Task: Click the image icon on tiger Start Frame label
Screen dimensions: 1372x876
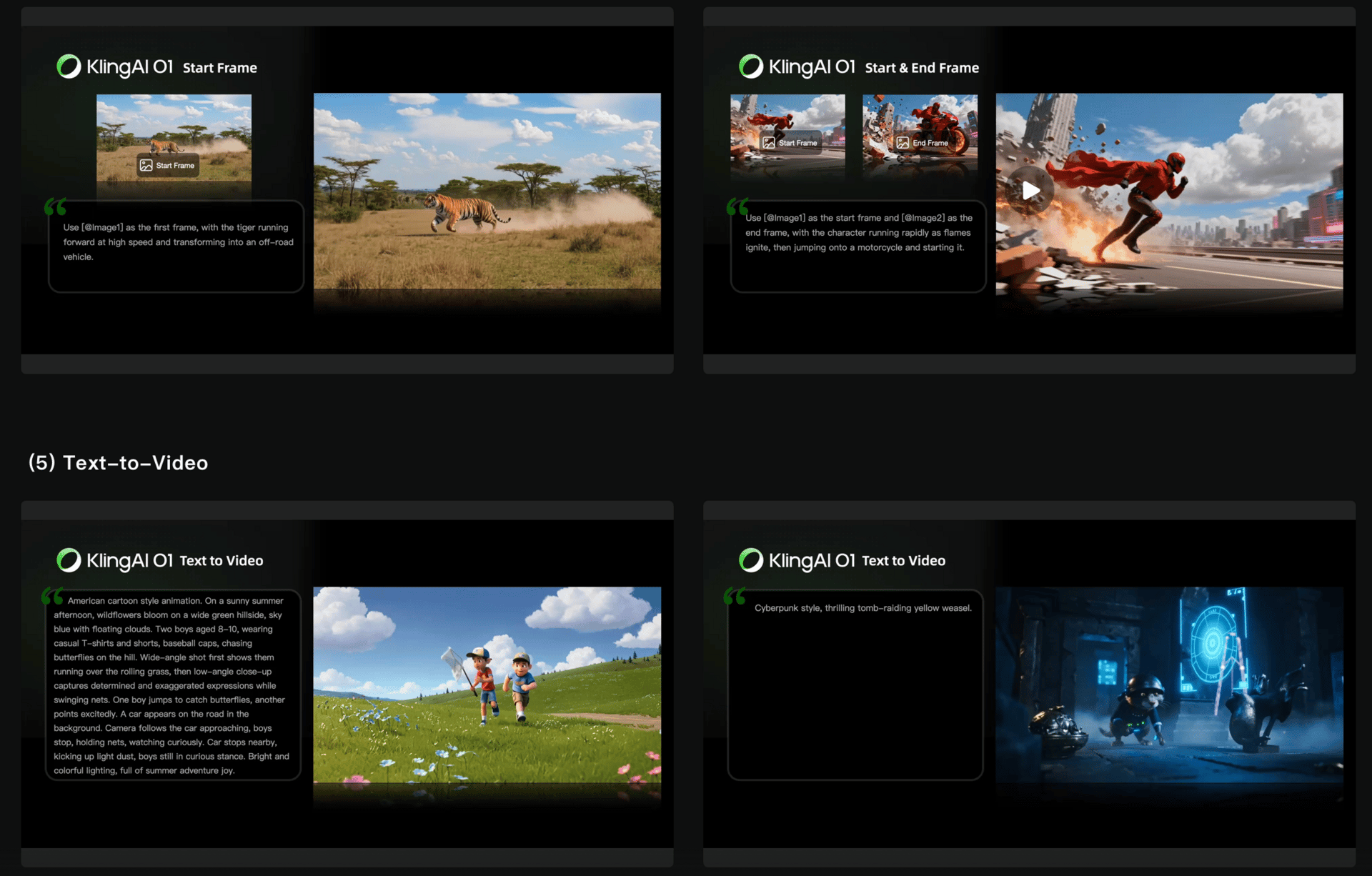Action: tap(146, 165)
